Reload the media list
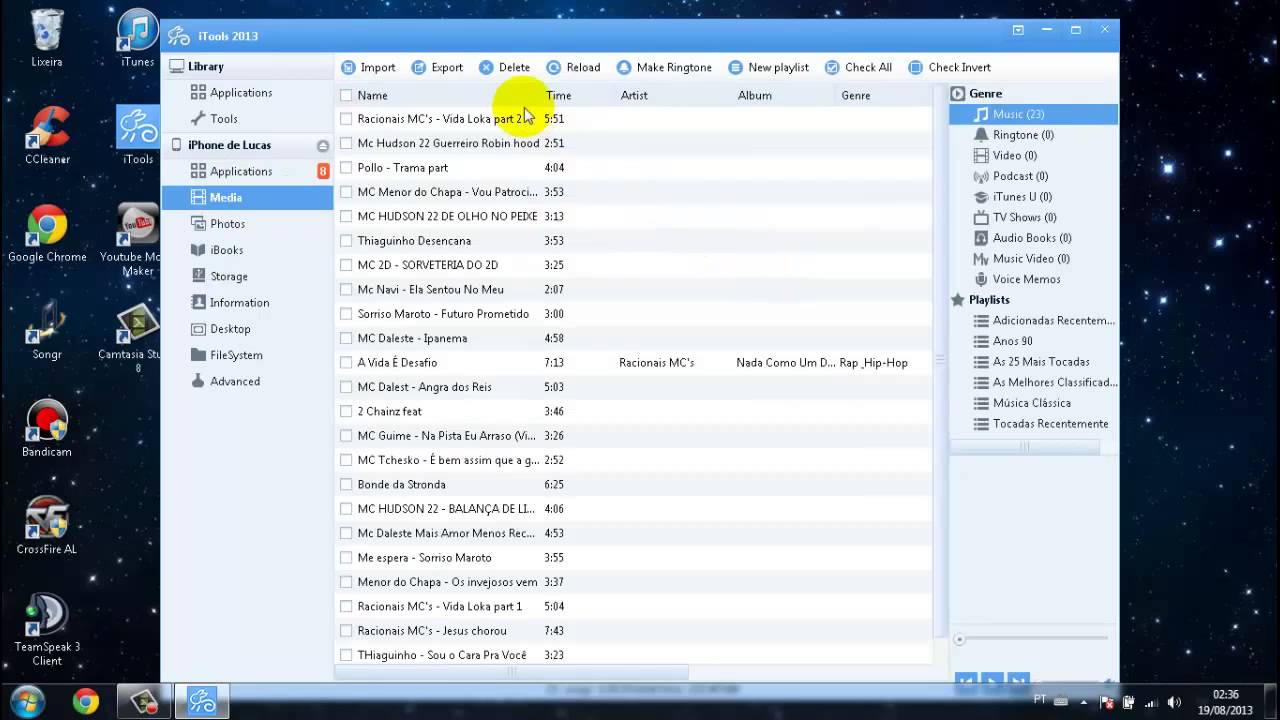 click(x=573, y=67)
